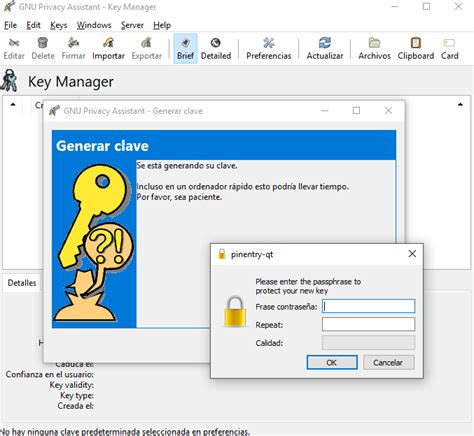Open the Windows menu

94,25
